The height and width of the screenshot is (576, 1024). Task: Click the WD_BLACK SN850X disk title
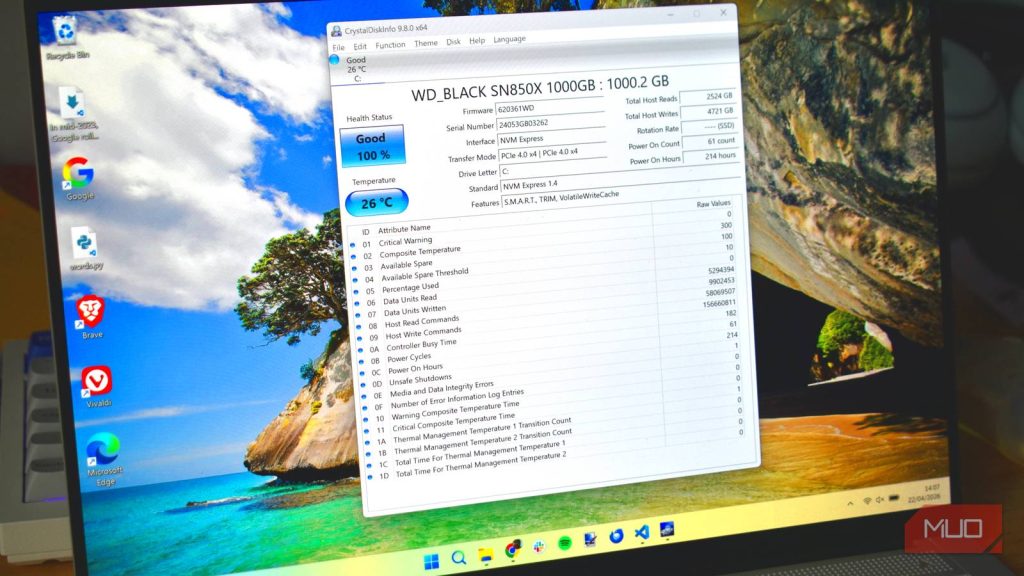tap(539, 88)
